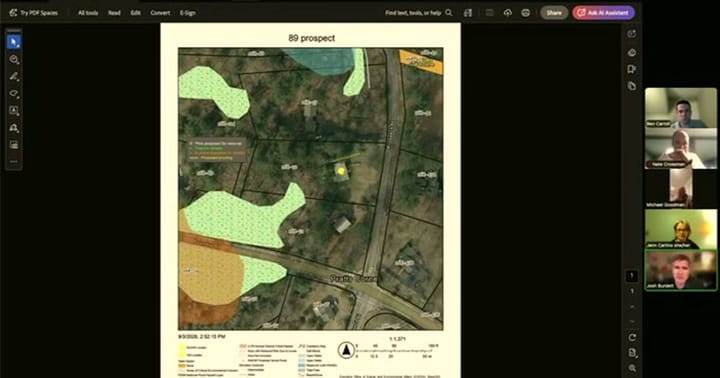Click the rotate page icon
This screenshot has height=378, width=720.
632,337
